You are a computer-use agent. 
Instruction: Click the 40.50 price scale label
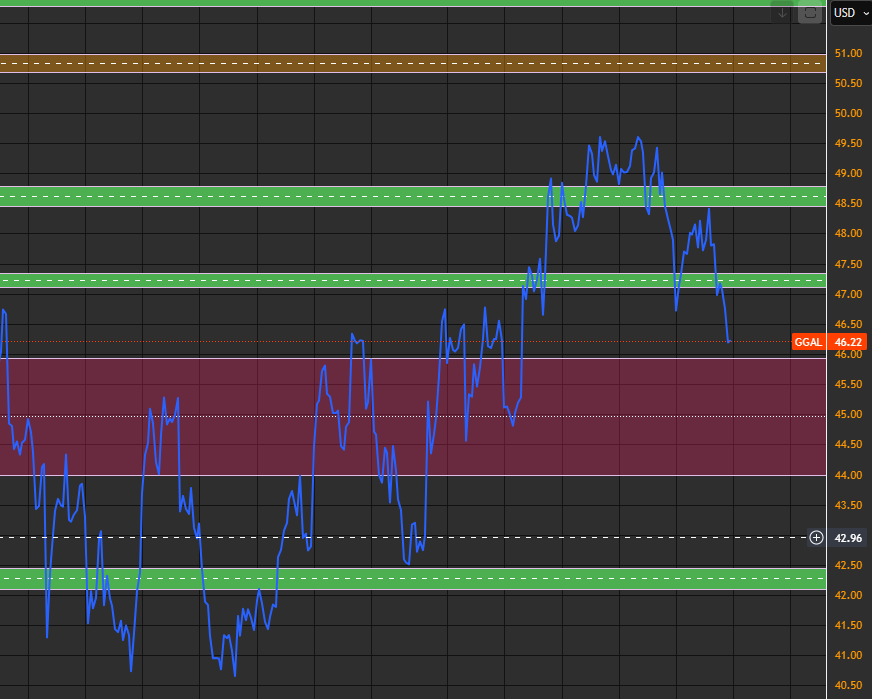[848, 685]
